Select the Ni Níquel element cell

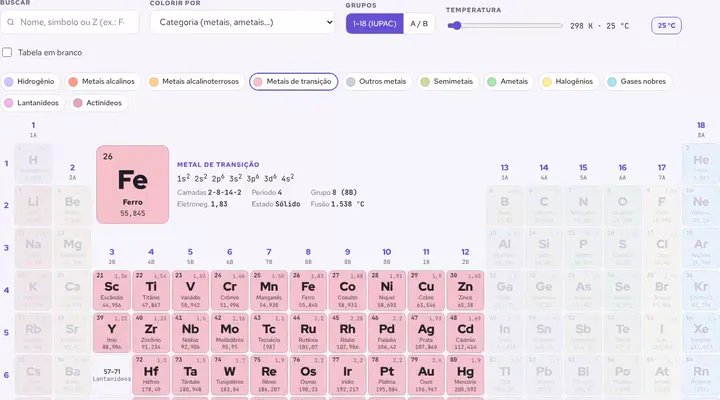pos(387,290)
